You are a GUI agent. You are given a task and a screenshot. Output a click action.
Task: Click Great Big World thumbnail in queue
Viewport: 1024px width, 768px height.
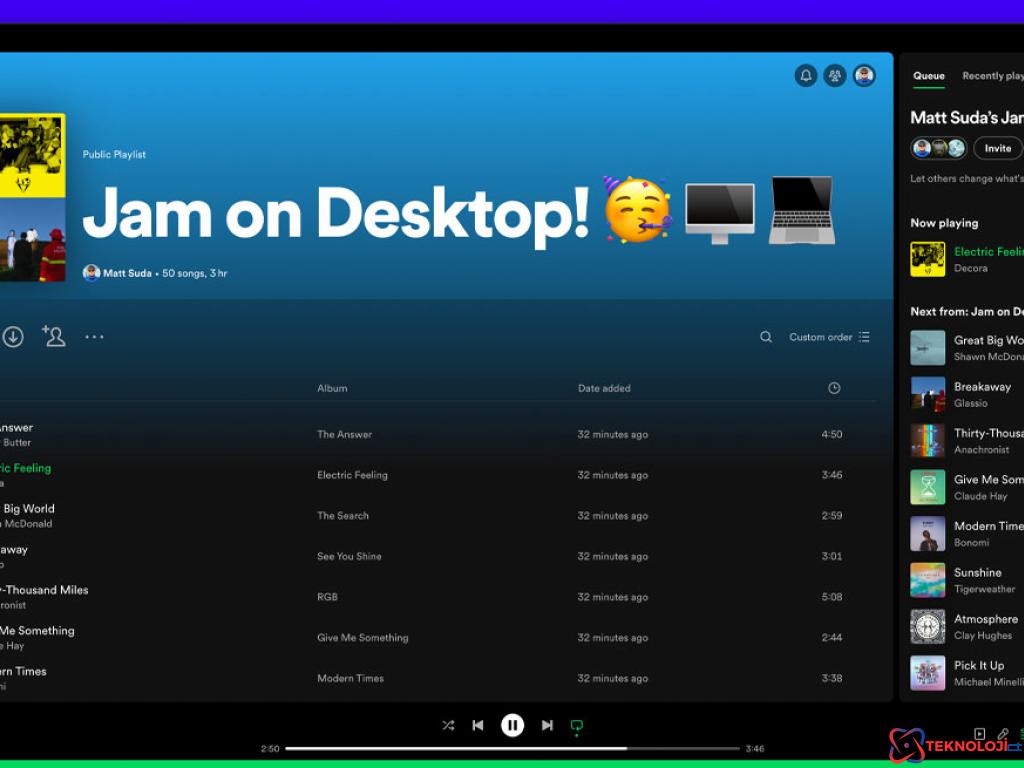(927, 347)
